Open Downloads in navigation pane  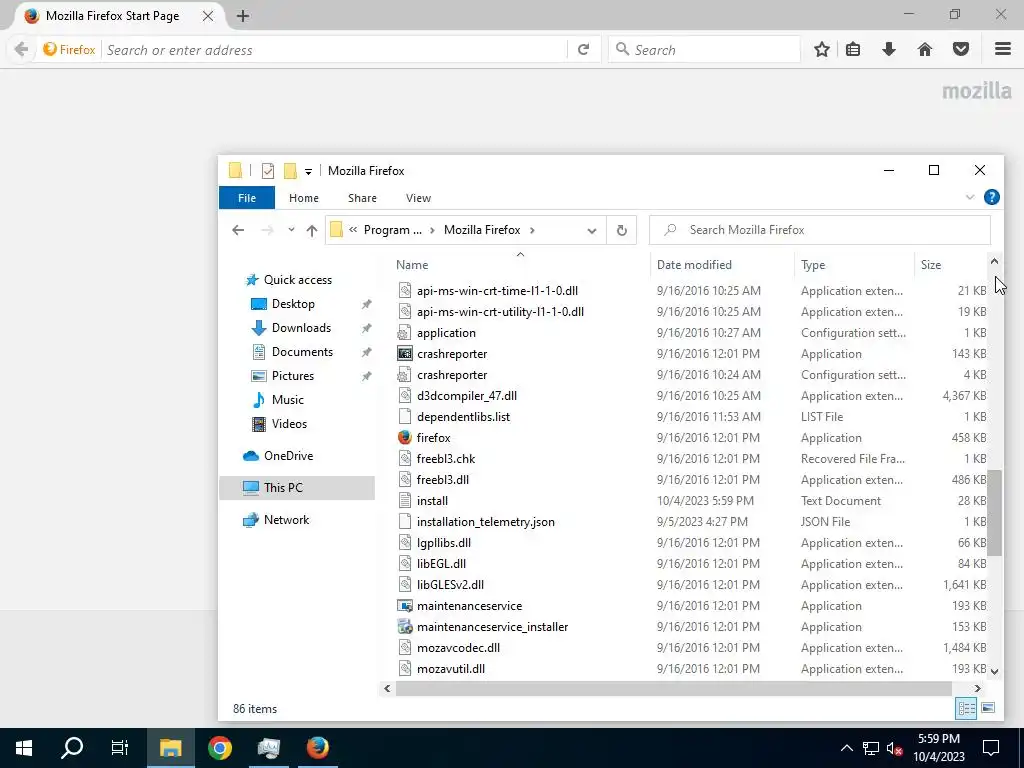301,328
